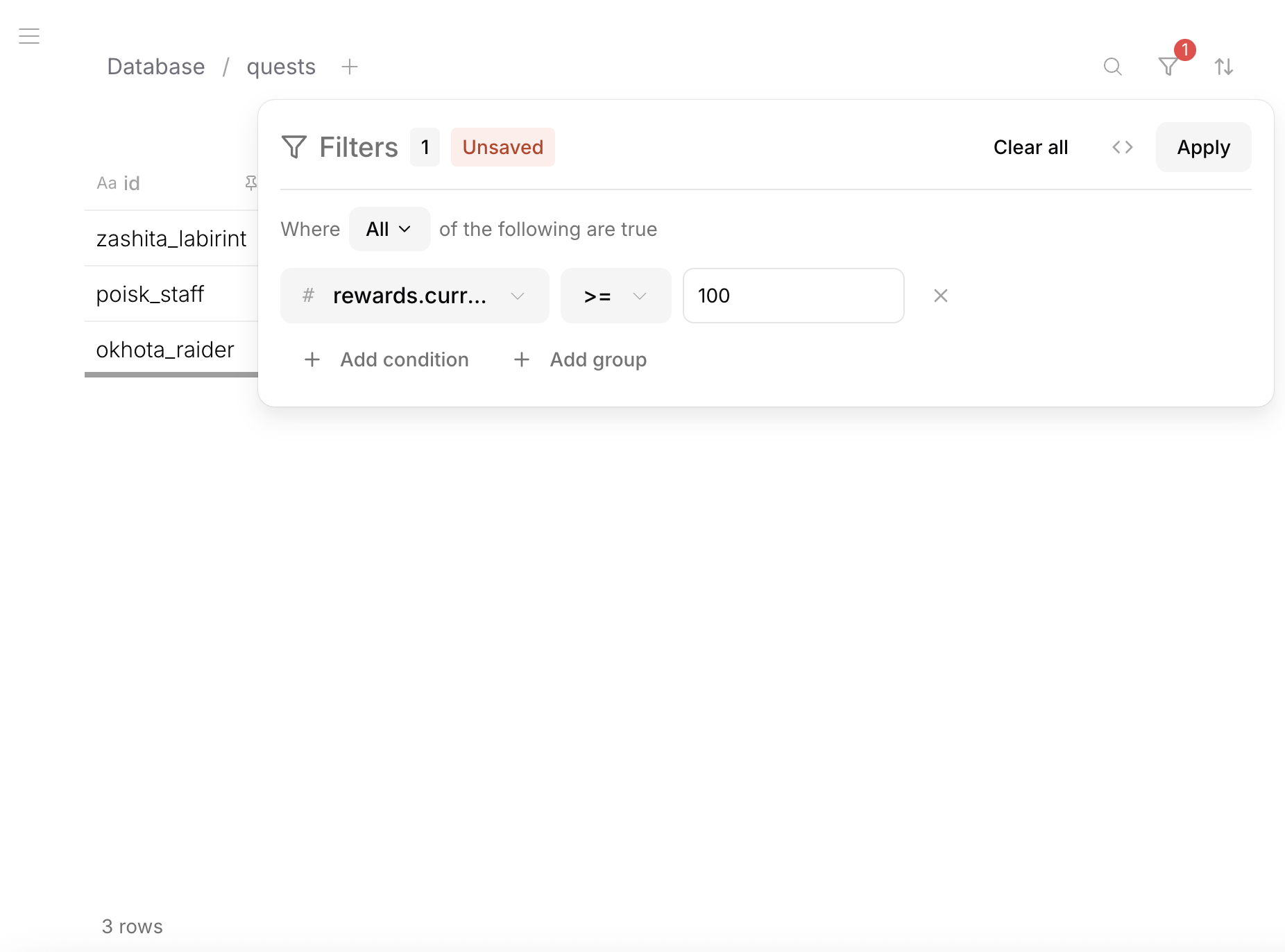This screenshot has width=1285, height=952.
Task: Select the okhota_raider row
Action: pos(165,349)
